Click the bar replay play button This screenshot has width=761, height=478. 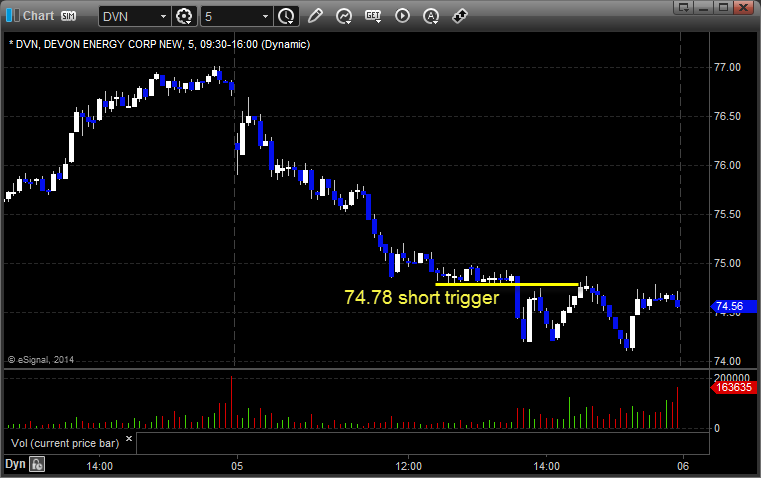click(402, 16)
